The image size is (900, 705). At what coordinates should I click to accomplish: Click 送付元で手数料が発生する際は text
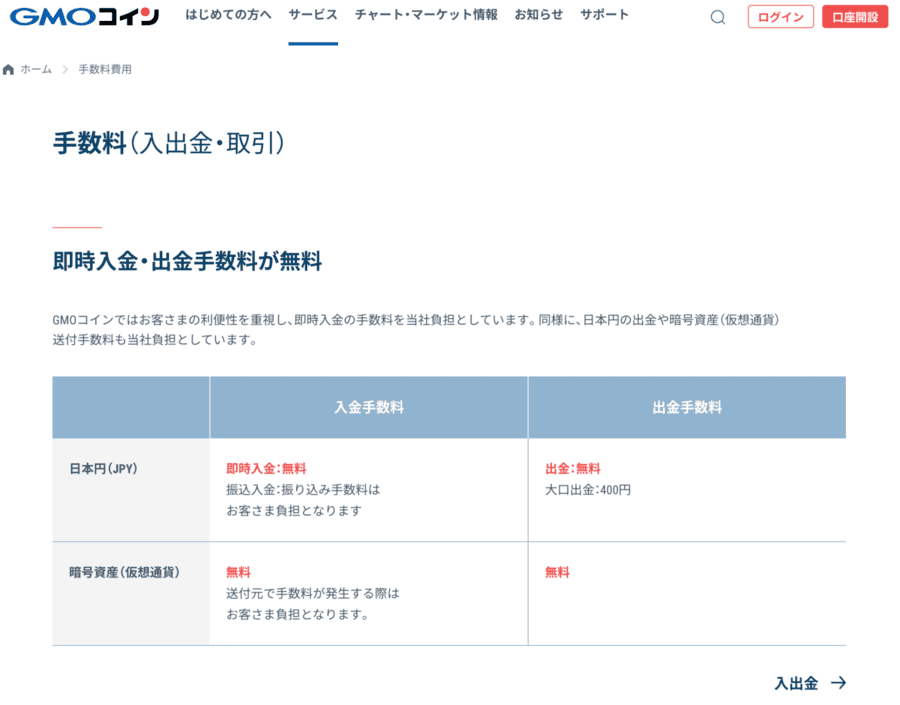[313, 593]
